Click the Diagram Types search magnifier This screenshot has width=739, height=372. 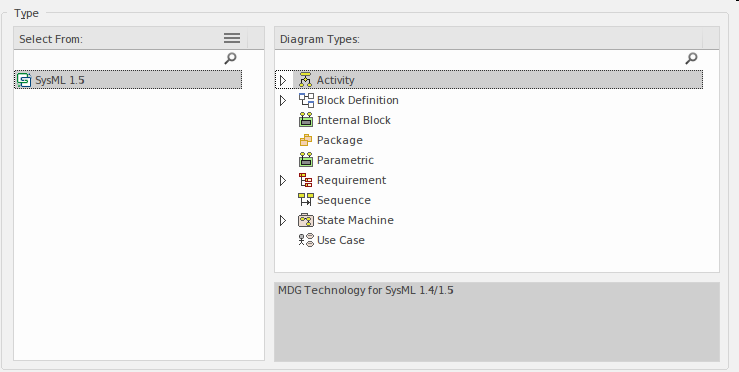pos(691,58)
